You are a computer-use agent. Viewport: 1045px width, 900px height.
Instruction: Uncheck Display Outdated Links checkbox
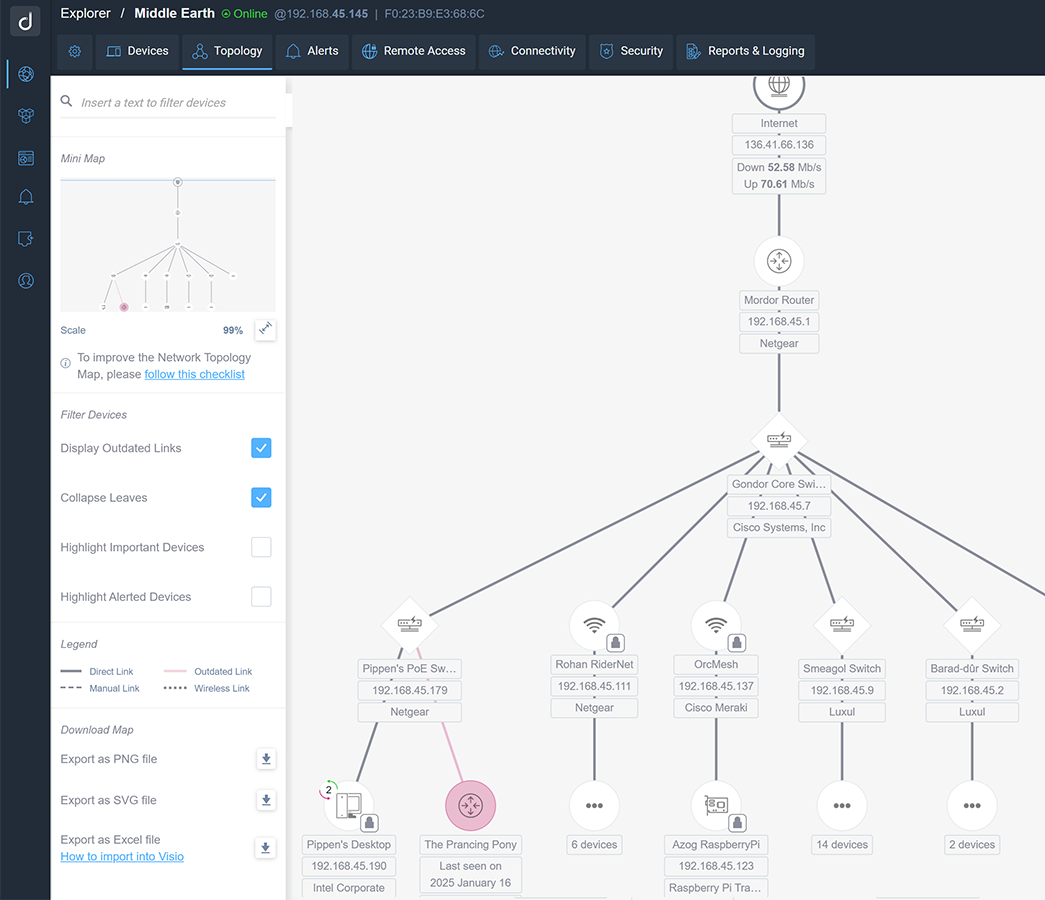(x=261, y=448)
